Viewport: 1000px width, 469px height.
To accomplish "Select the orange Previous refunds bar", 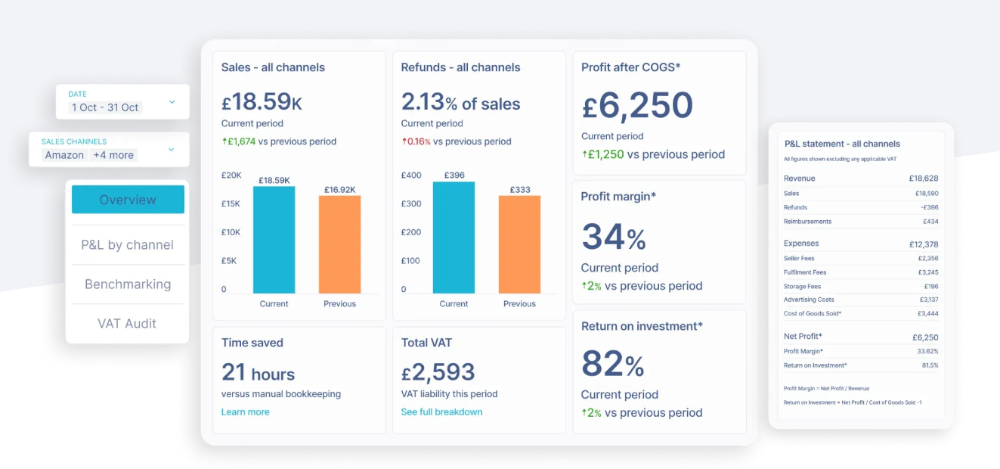I will (x=519, y=243).
